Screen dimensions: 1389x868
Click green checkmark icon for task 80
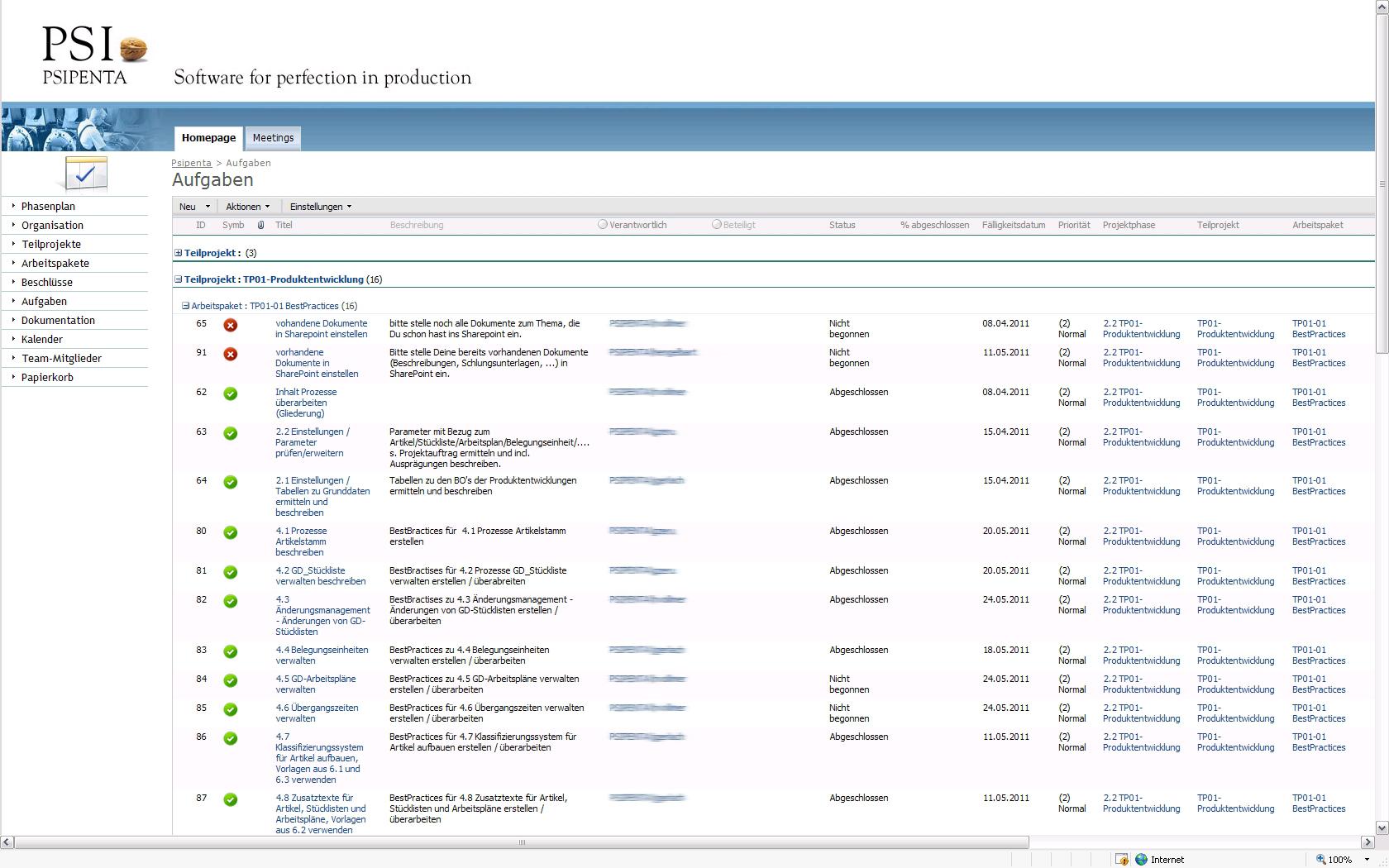point(231,533)
